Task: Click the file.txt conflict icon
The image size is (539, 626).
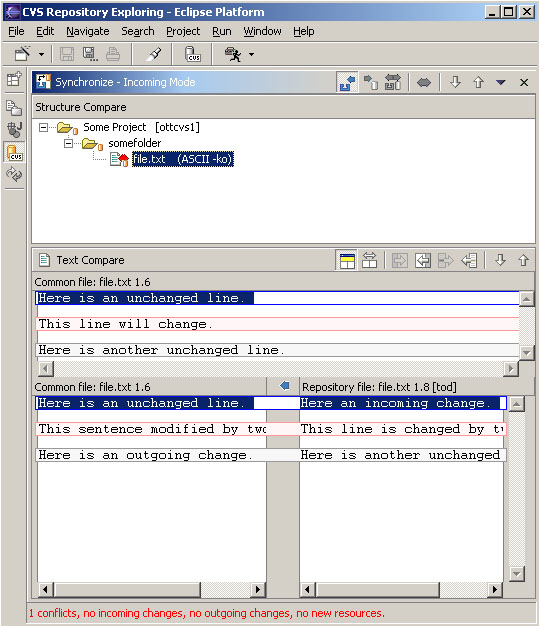Action: tap(119, 159)
